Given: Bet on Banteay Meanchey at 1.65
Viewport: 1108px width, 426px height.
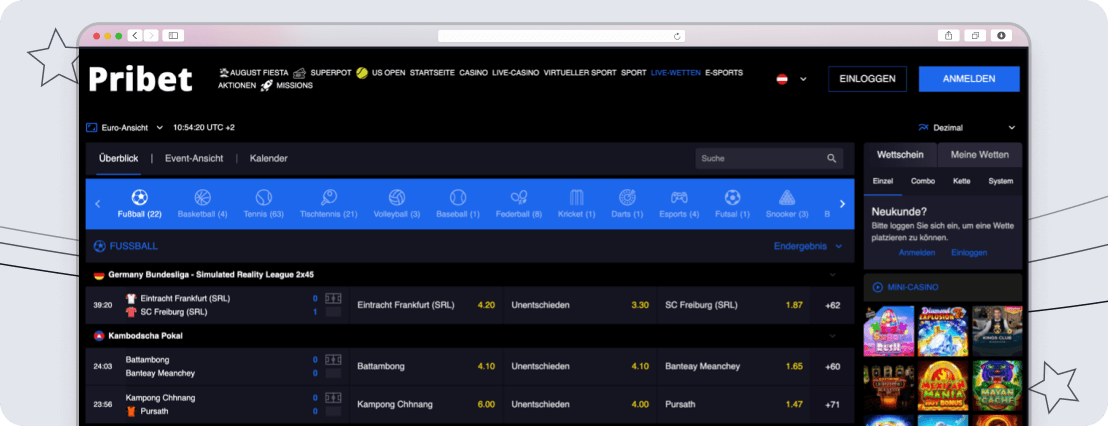Looking at the screenshot, I should [733, 367].
